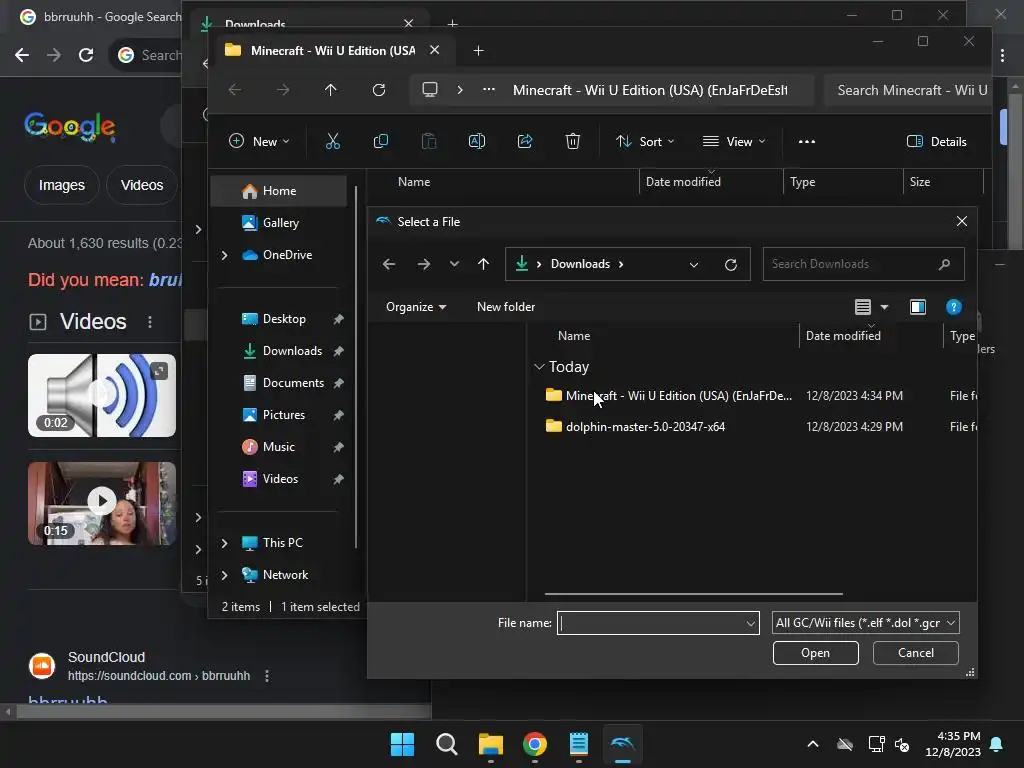Select dolphin-master-5.0-20347-x64 folder
The width and height of the screenshot is (1024, 768).
(635, 426)
